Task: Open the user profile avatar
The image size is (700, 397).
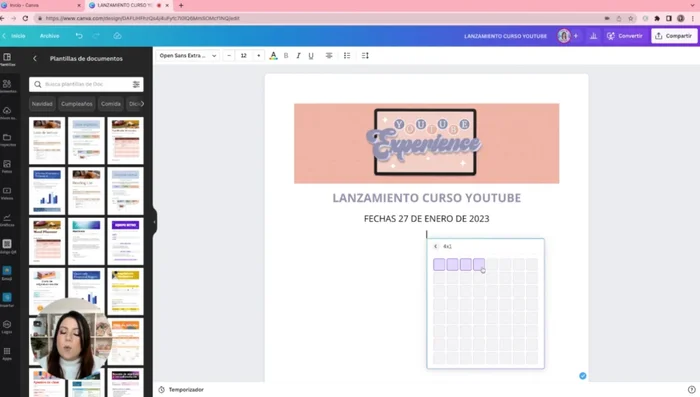Action: pos(564,36)
